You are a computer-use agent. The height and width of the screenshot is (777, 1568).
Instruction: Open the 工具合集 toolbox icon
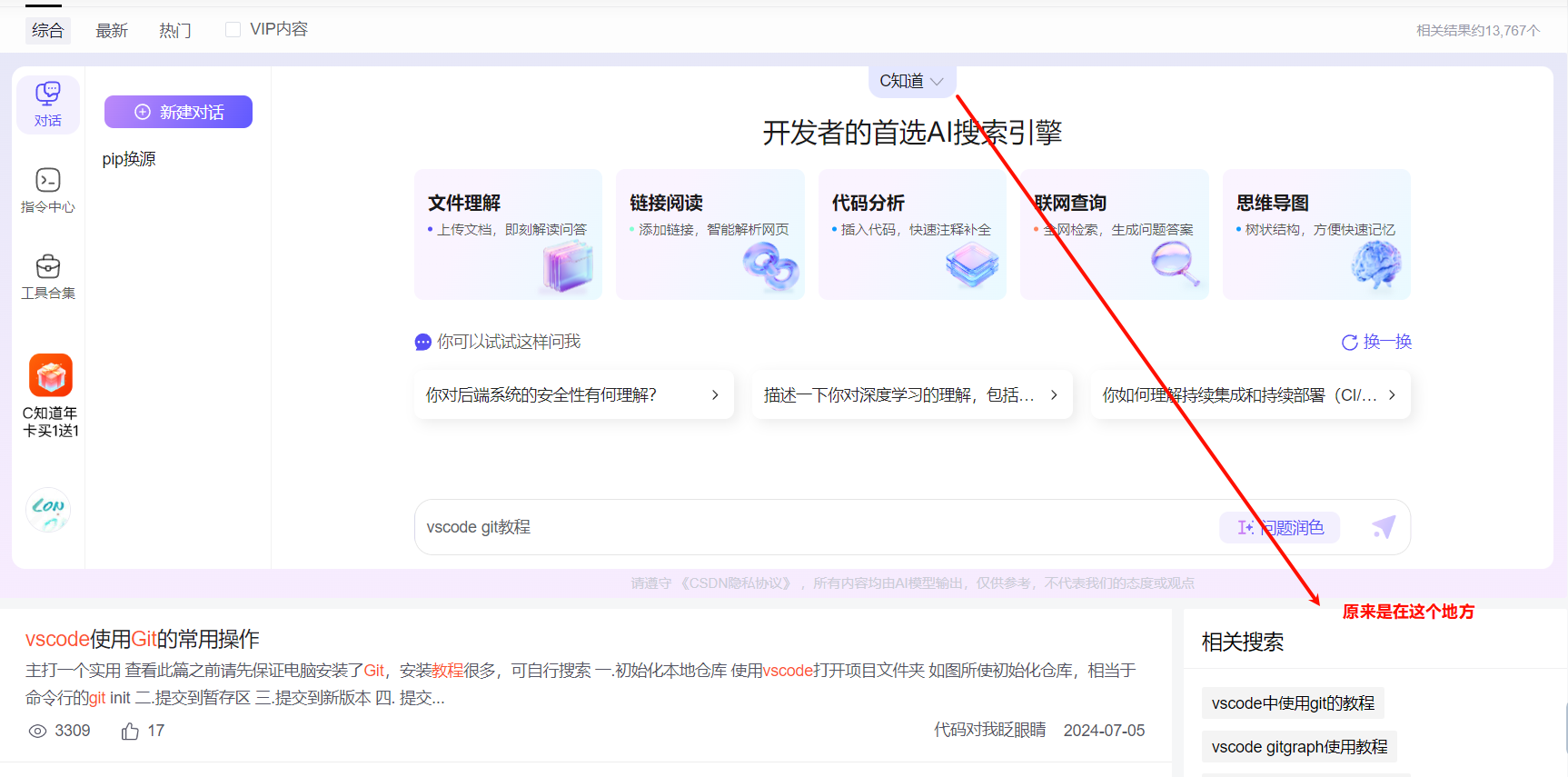(x=48, y=276)
